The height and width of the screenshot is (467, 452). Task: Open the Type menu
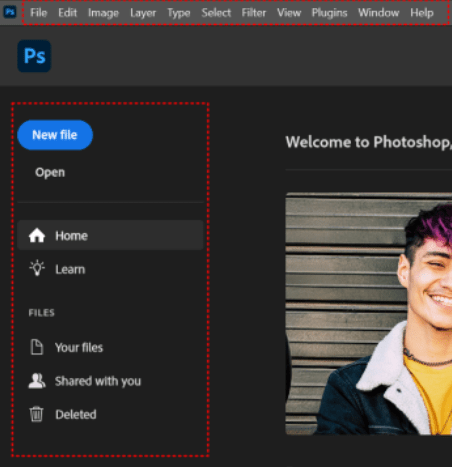click(x=179, y=13)
